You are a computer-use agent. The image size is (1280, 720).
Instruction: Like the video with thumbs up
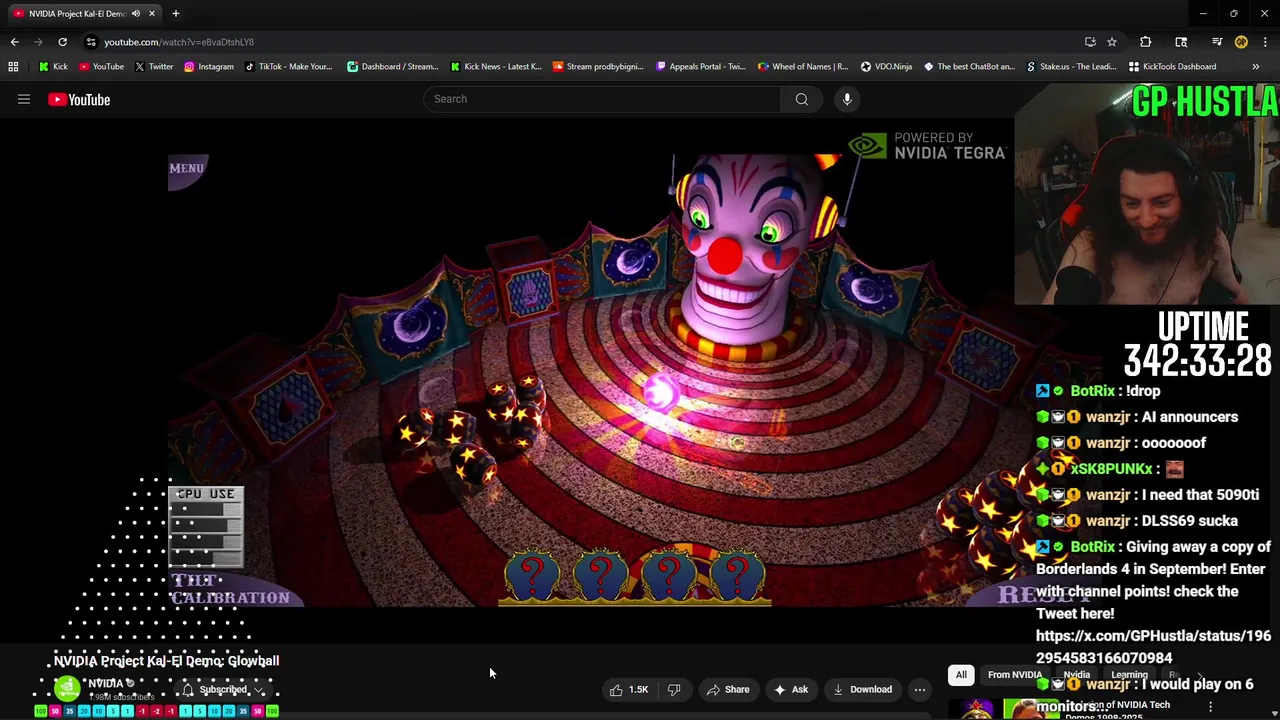point(629,689)
